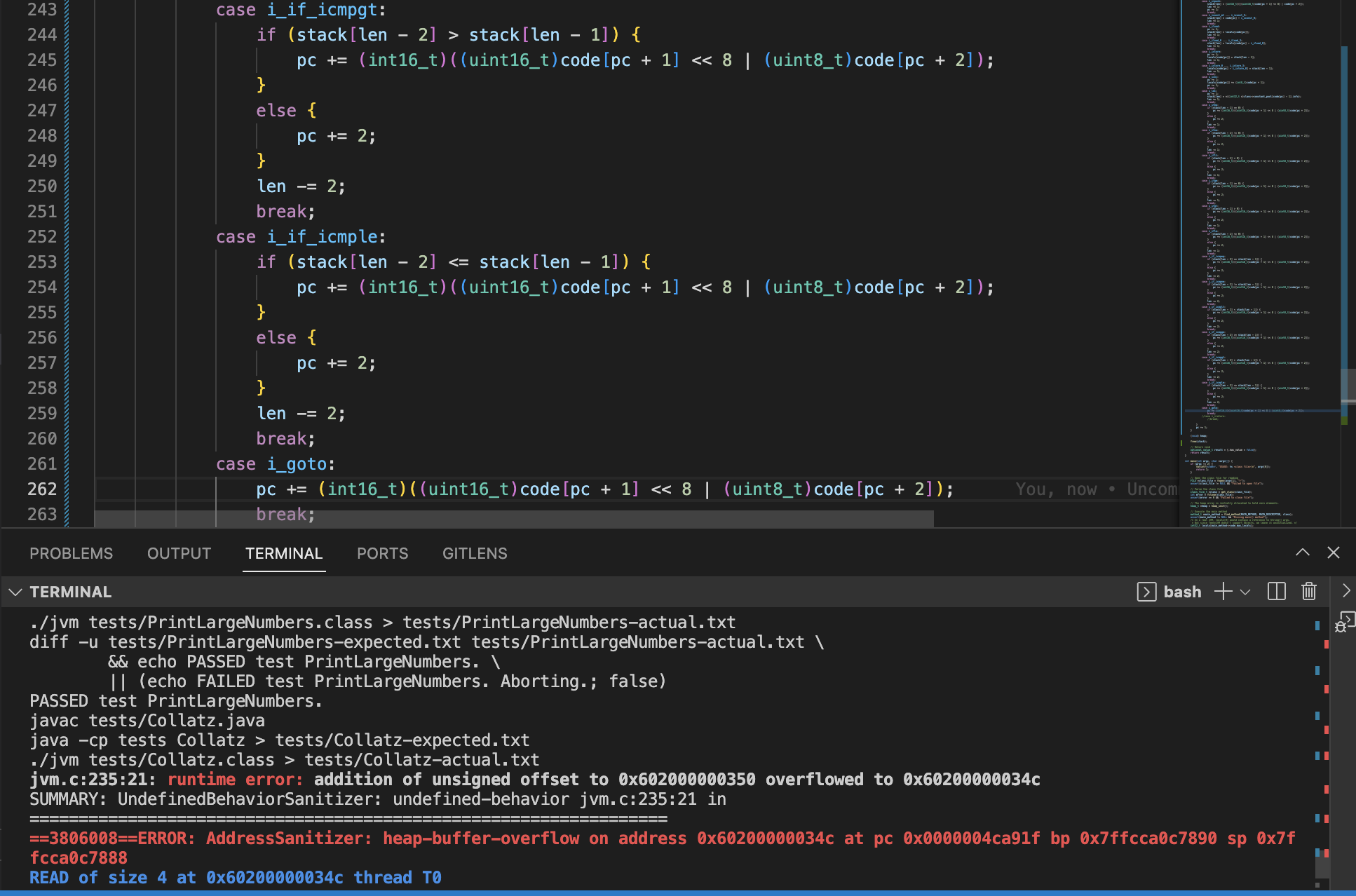This screenshot has width=1356, height=896.
Task: Maximize panel size using up chevron
Action: (x=1302, y=553)
